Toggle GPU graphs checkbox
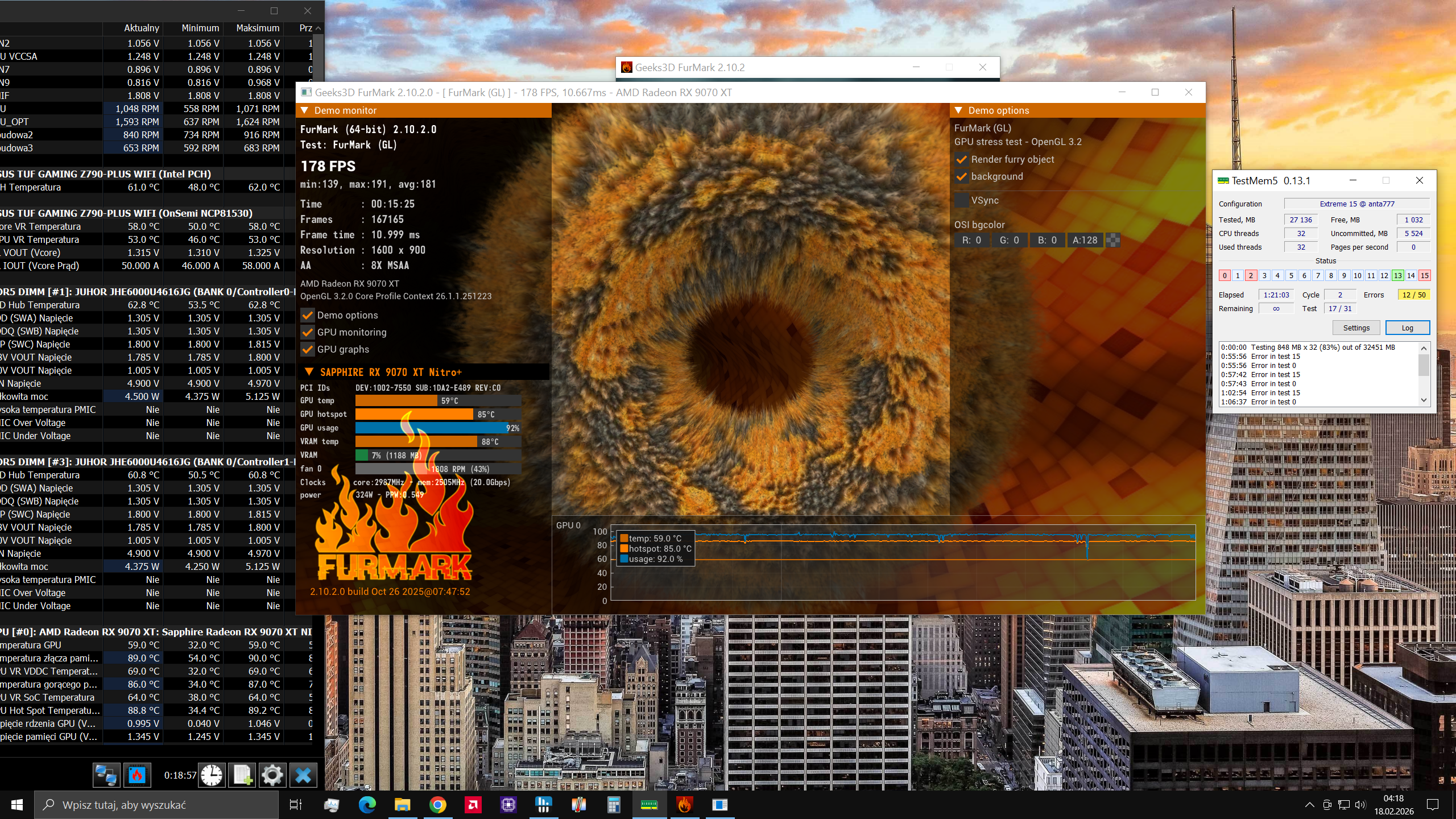This screenshot has height=819, width=1456. point(308,349)
